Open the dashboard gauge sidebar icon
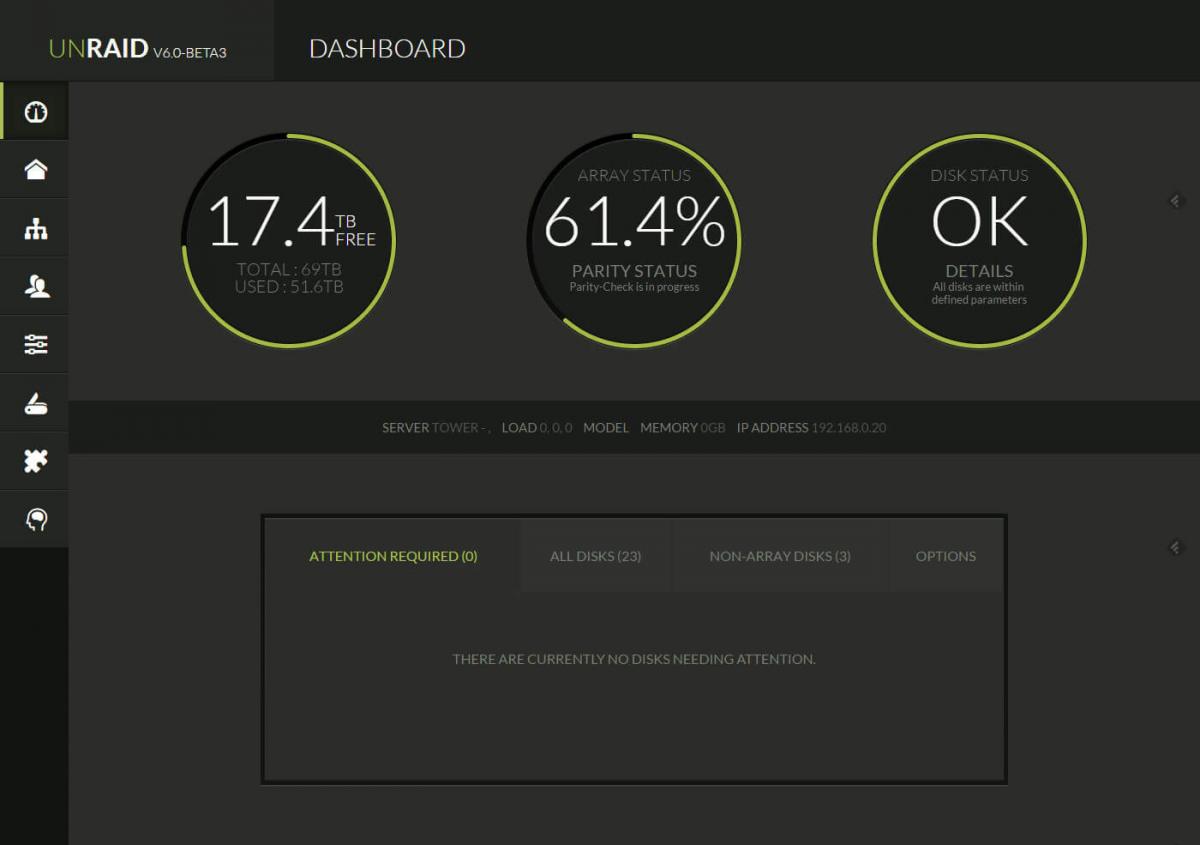The image size is (1200, 845). tap(36, 111)
